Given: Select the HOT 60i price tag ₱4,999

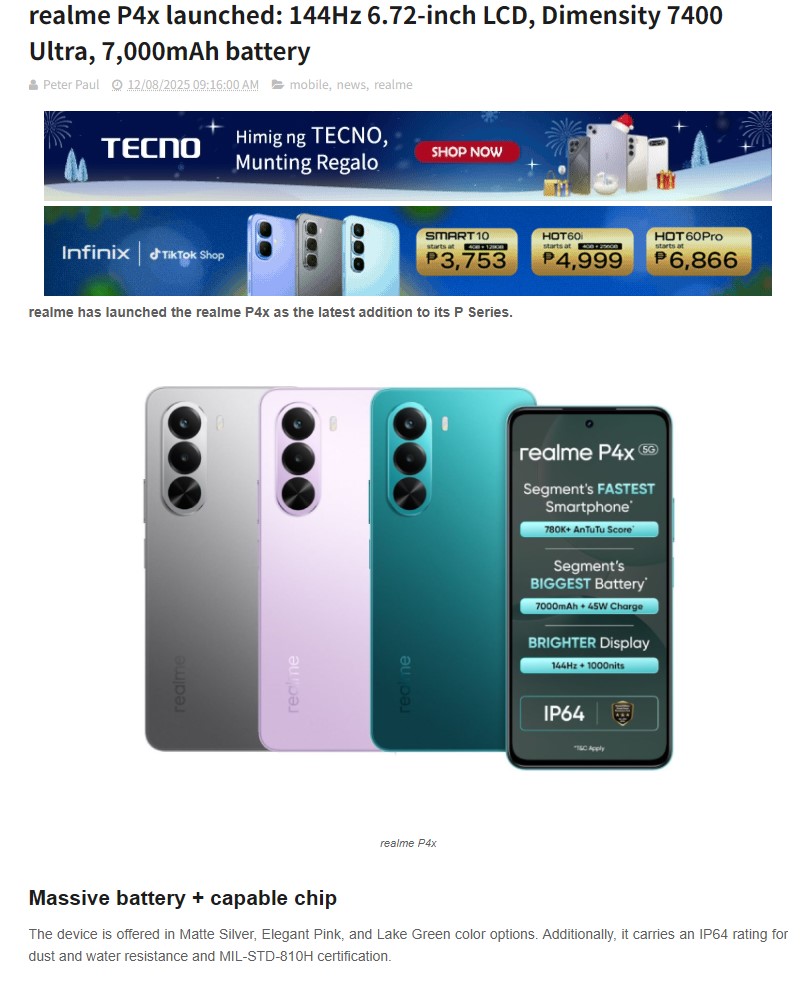Looking at the screenshot, I should point(582,251).
